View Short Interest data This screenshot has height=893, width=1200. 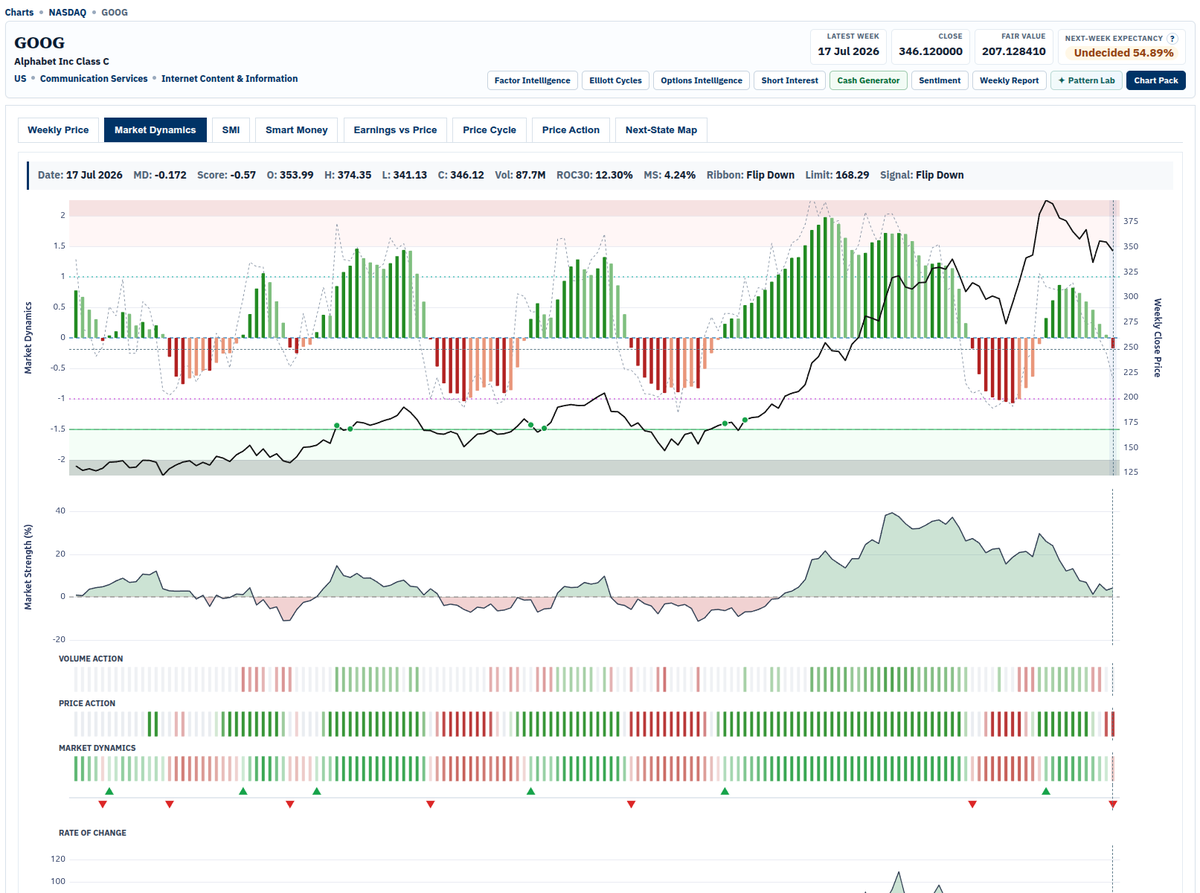click(x=789, y=80)
